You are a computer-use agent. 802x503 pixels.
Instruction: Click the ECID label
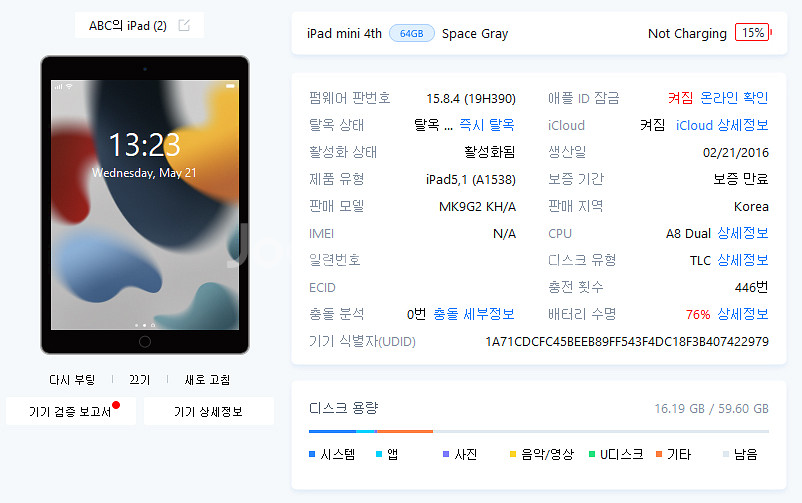click(x=322, y=288)
